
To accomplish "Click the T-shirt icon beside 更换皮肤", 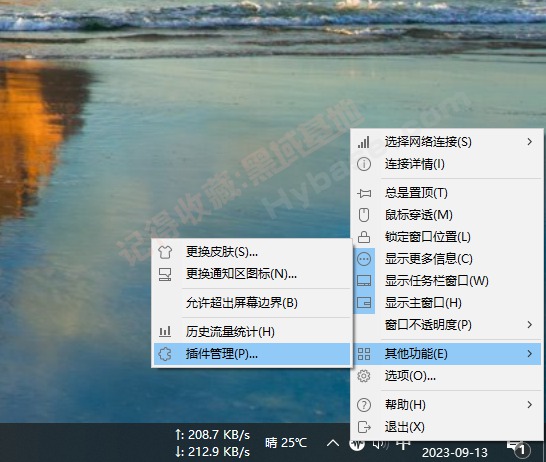I will tap(165, 252).
